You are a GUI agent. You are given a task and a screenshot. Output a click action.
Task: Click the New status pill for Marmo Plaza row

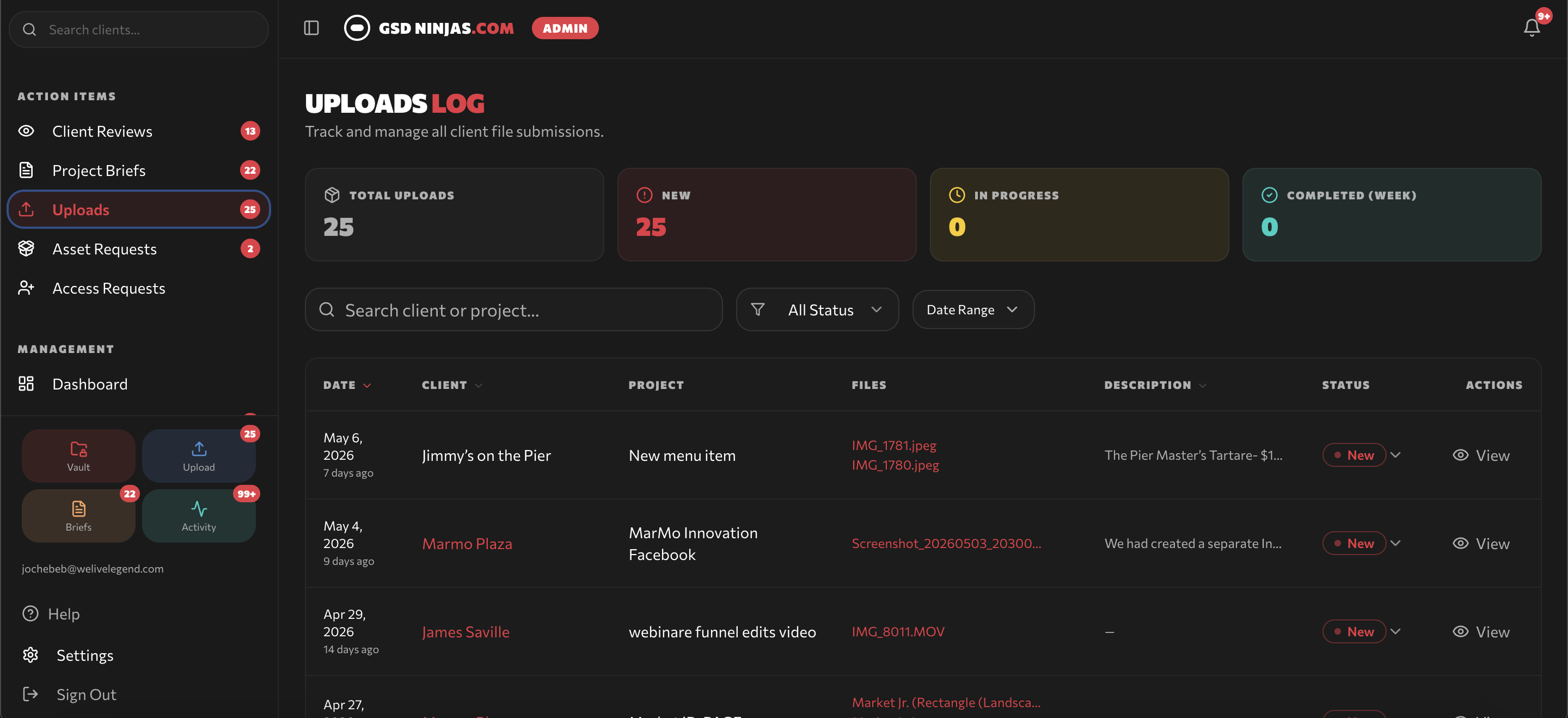click(1353, 543)
